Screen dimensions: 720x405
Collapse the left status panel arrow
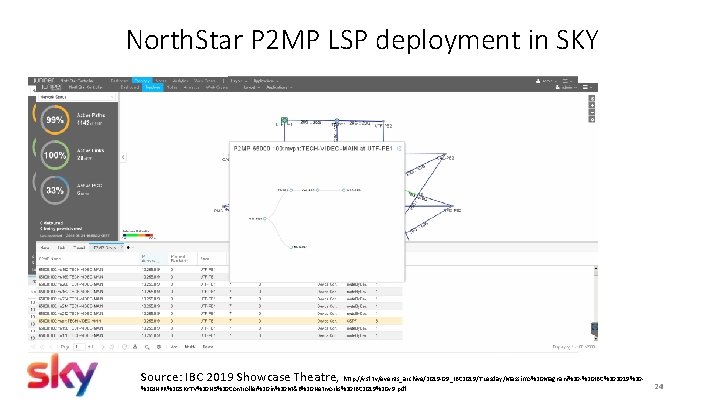click(123, 157)
